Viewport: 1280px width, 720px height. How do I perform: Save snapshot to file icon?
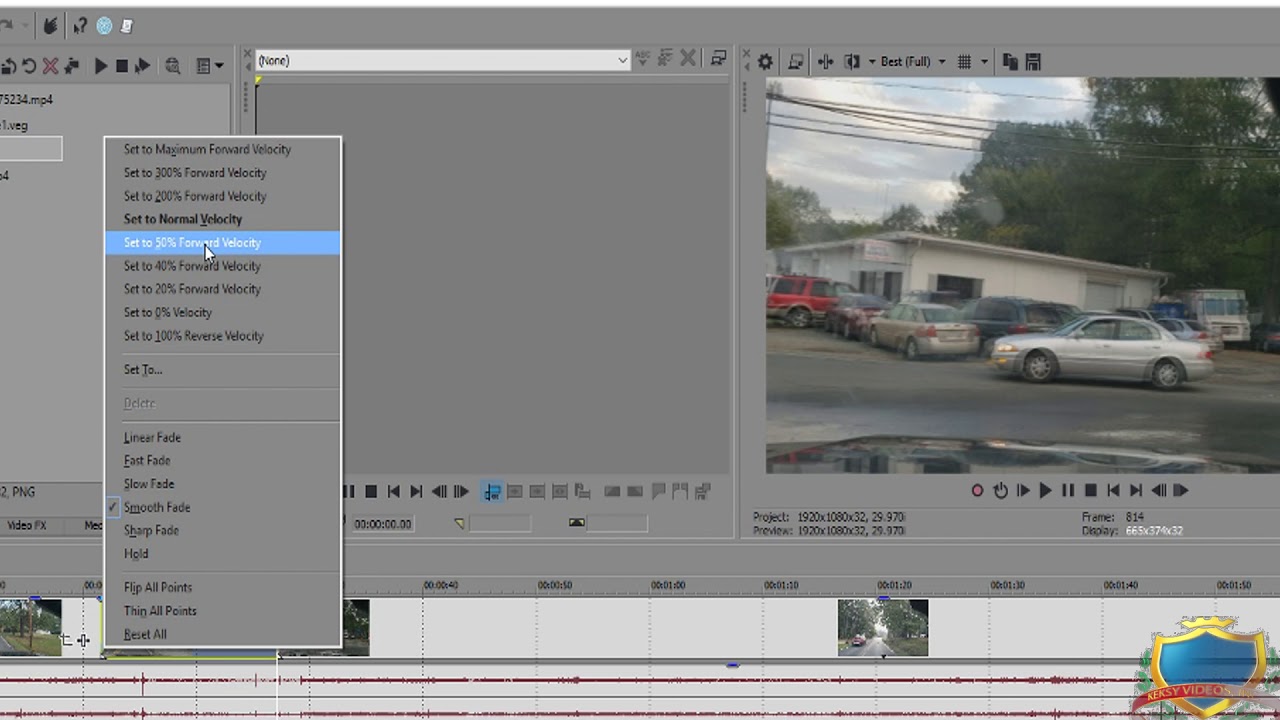[1033, 62]
